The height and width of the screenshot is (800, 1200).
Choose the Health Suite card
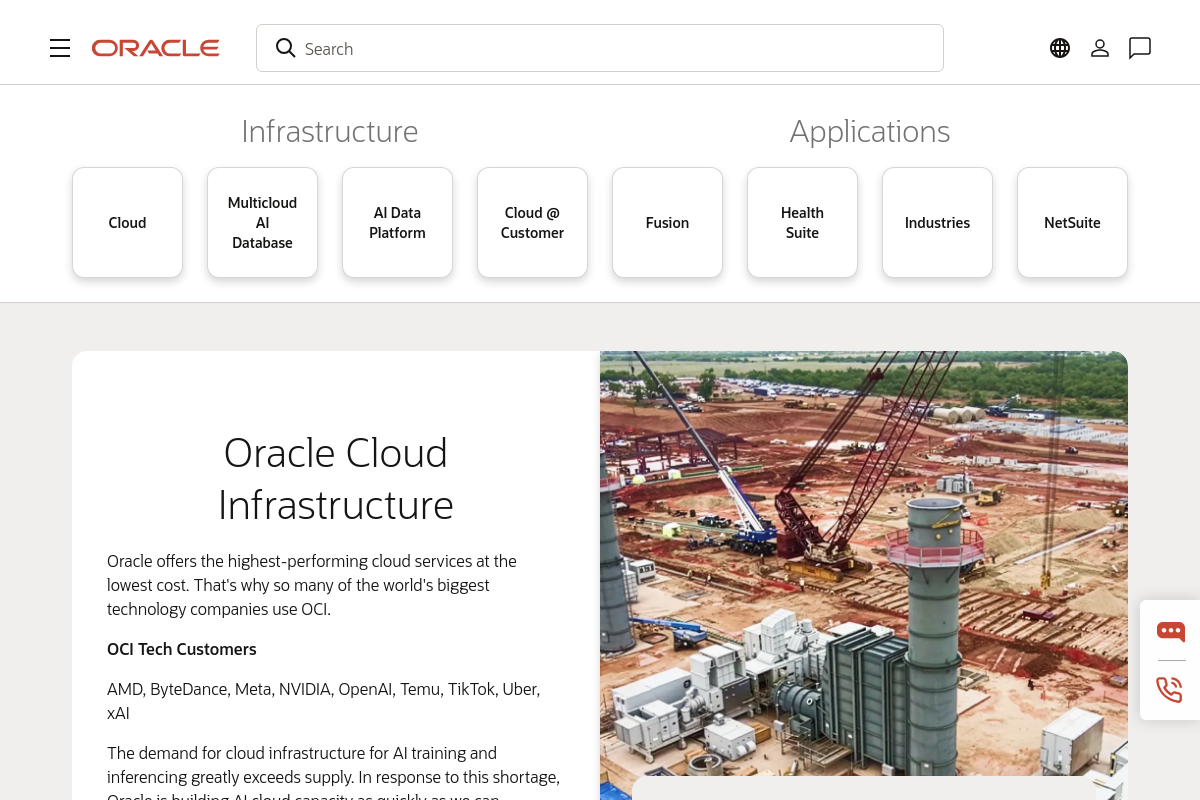pos(802,222)
